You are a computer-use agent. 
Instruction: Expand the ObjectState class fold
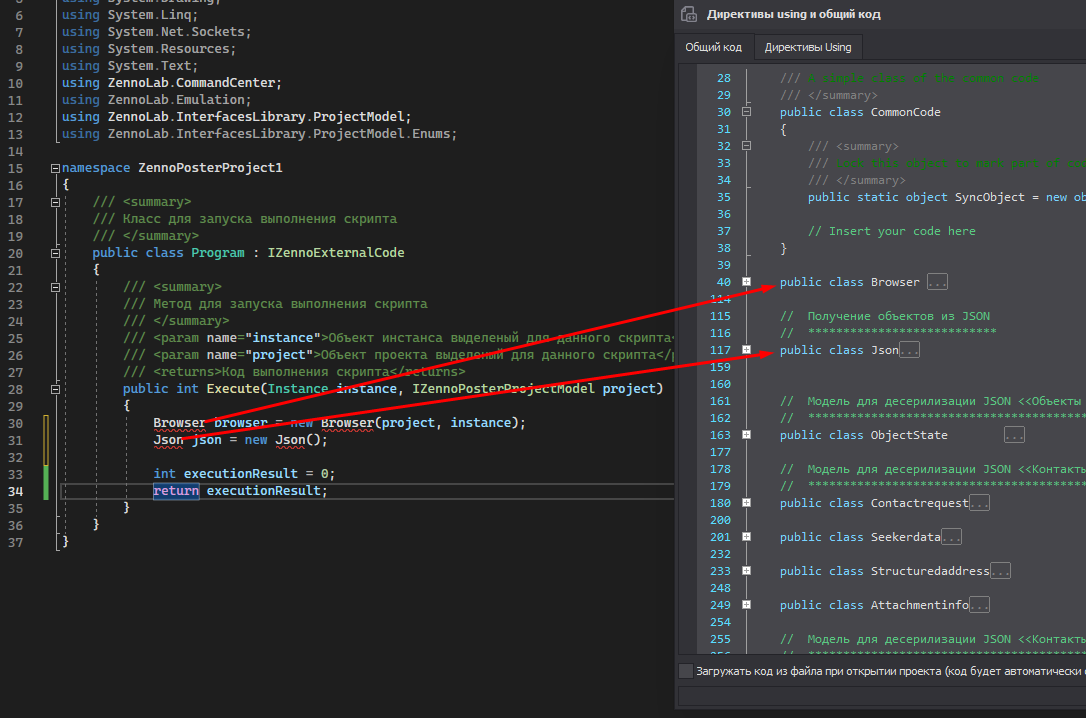[747, 435]
